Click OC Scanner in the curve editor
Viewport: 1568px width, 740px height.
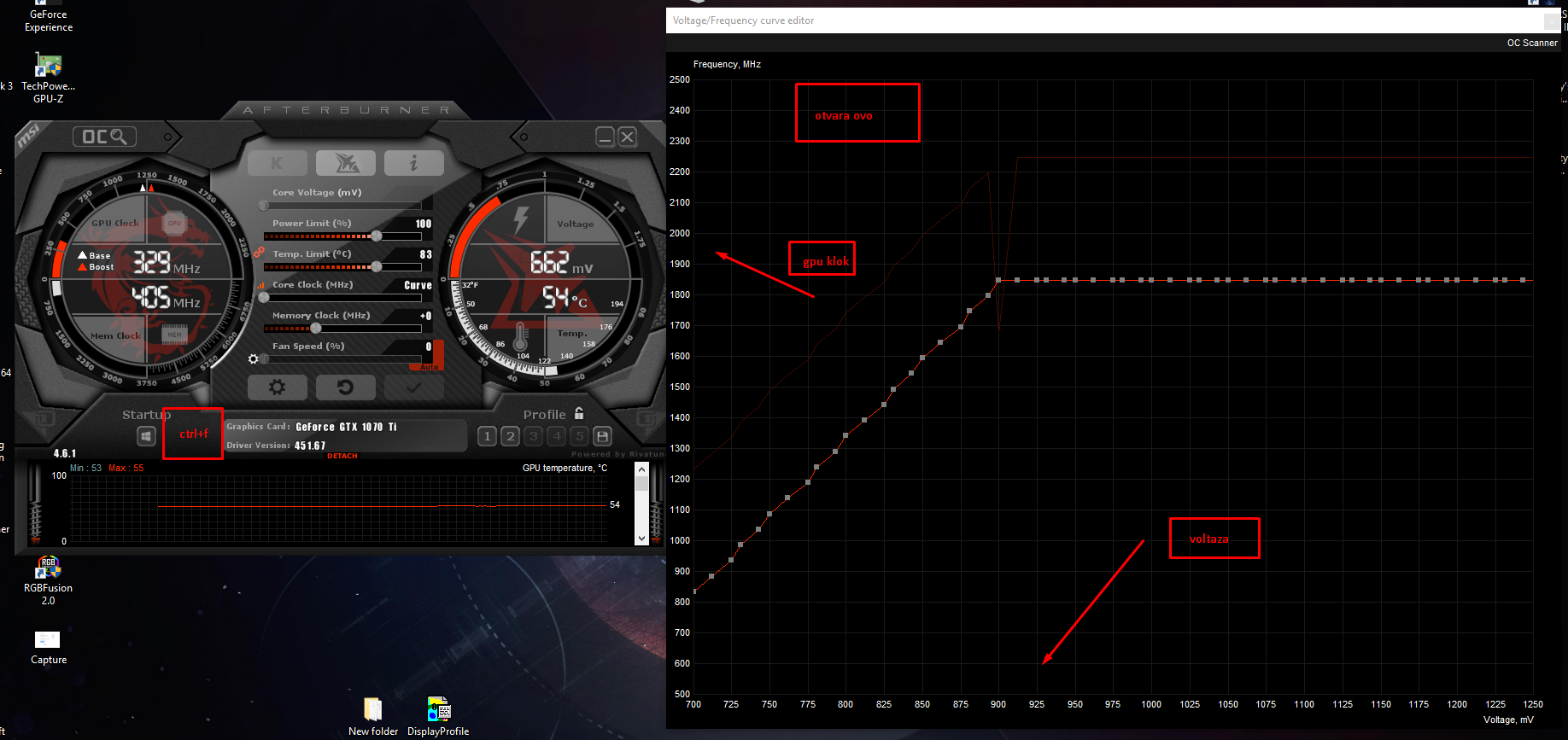click(1531, 43)
